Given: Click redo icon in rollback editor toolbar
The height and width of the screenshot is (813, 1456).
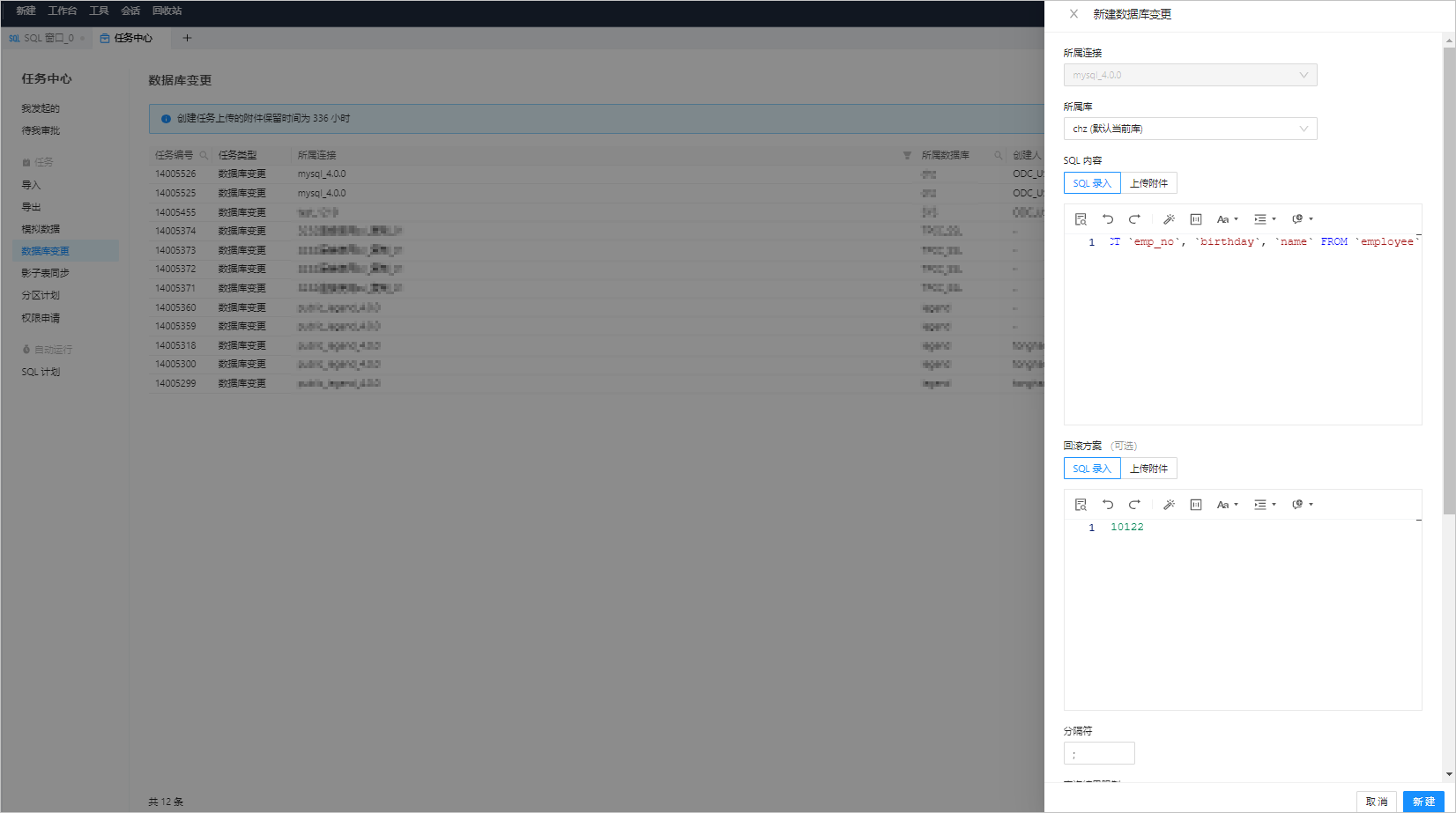Looking at the screenshot, I should pyautogui.click(x=1134, y=505).
